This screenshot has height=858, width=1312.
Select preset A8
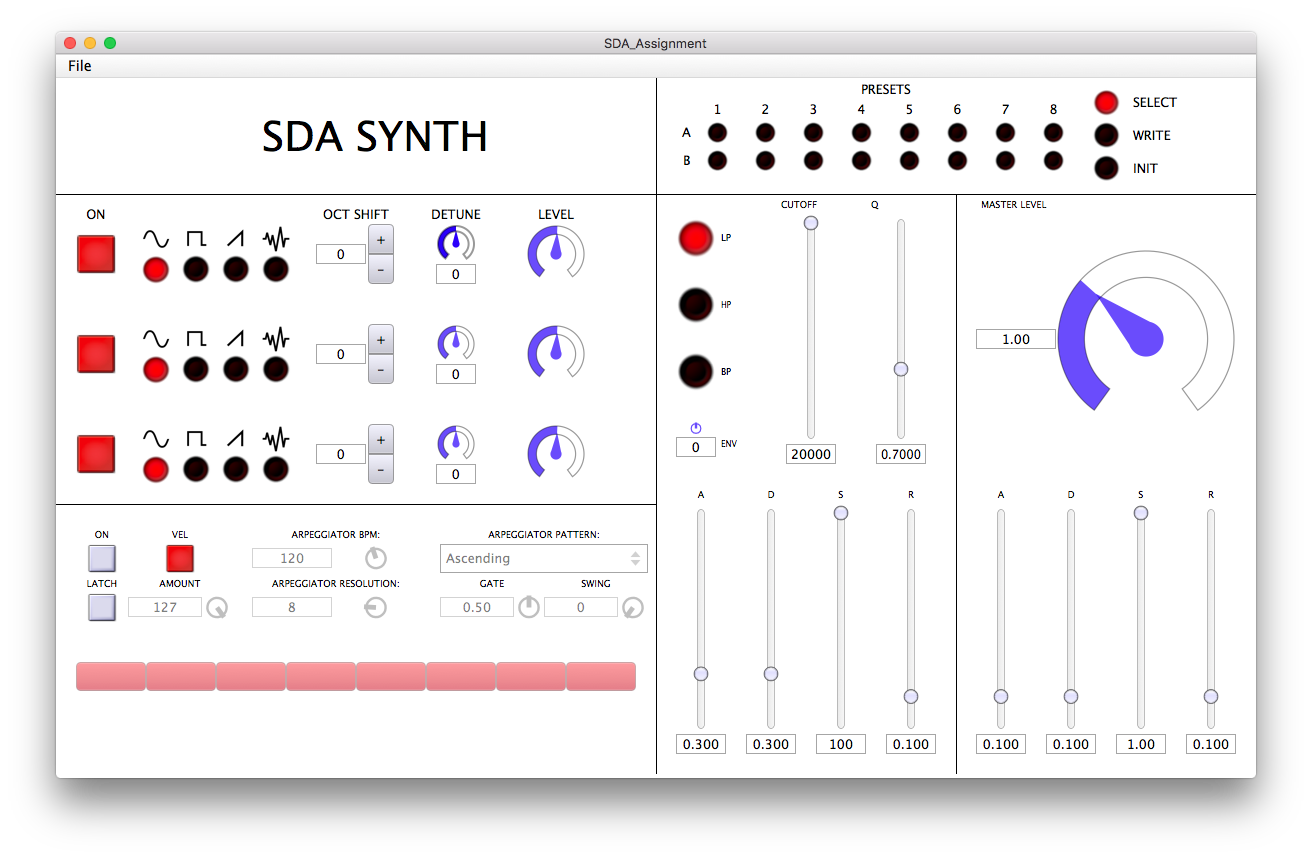coord(1053,132)
